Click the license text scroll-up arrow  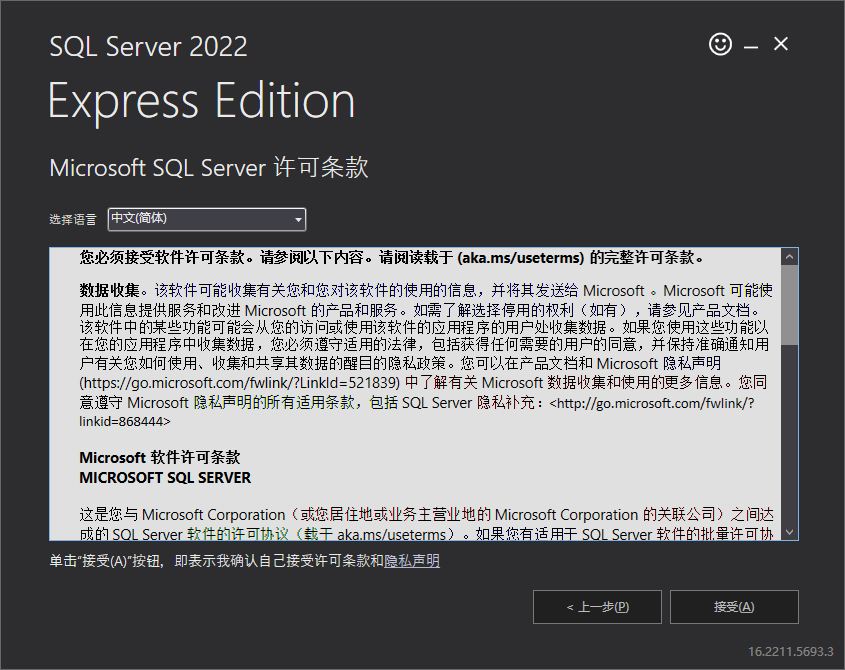tap(789, 257)
